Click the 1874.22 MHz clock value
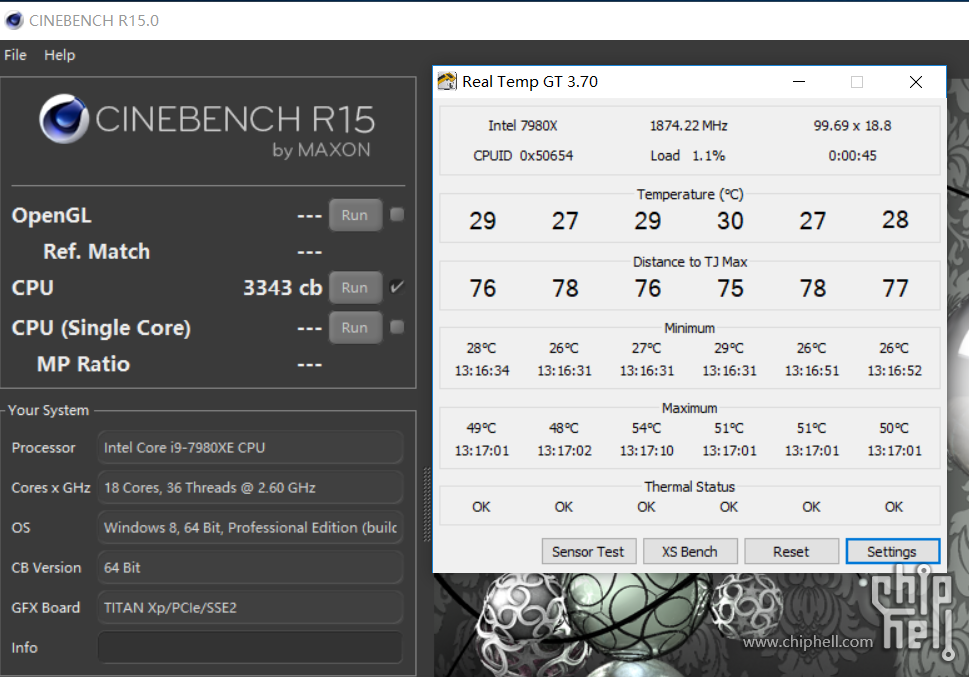969x677 pixels. coord(688,126)
